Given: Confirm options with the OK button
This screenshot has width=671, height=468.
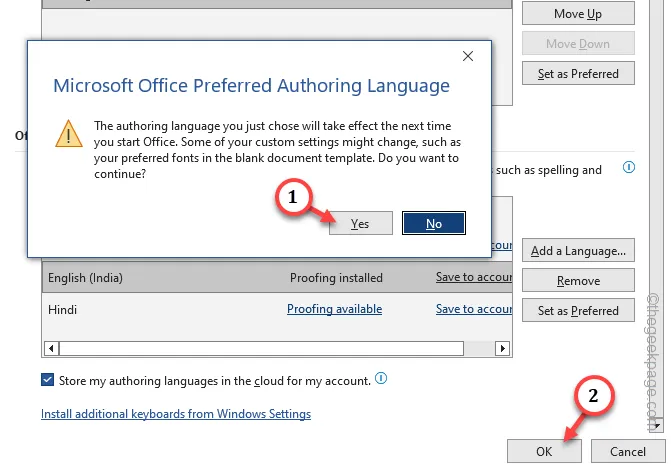Looking at the screenshot, I should (544, 451).
